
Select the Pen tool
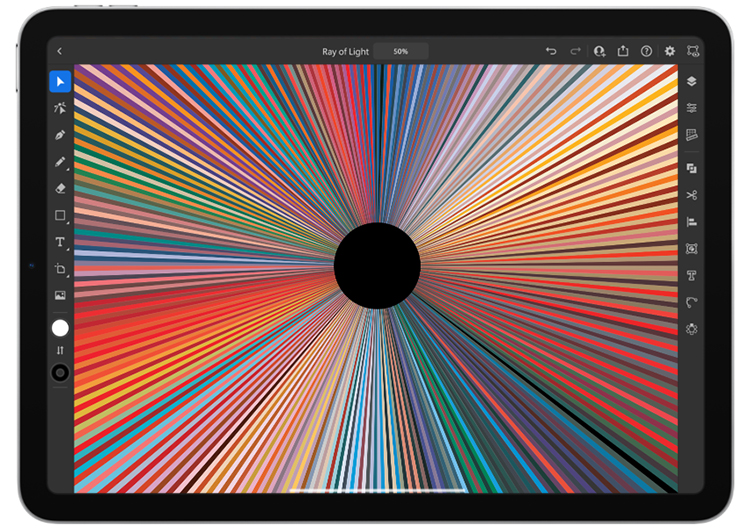(60, 135)
